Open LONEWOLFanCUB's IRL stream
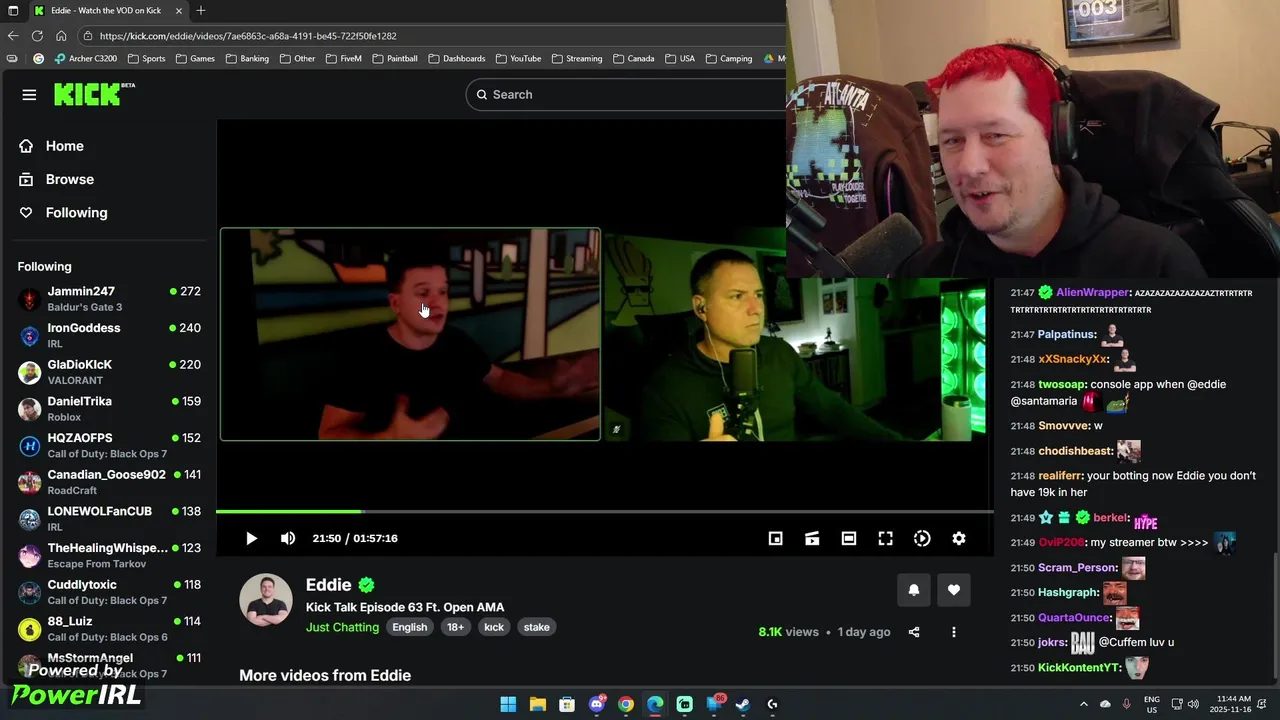Screen dimensions: 1280x720 click(x=109, y=518)
